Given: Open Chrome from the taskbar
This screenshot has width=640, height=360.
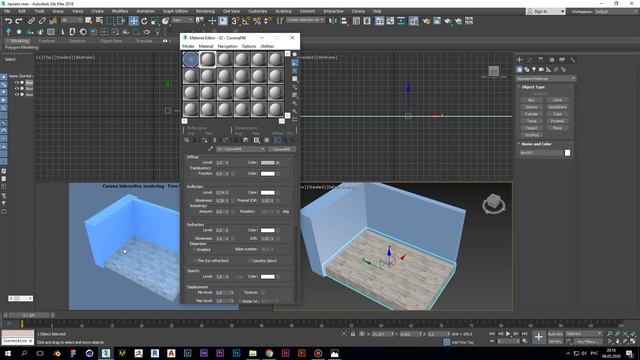Looking at the screenshot, I should [x=269, y=353].
